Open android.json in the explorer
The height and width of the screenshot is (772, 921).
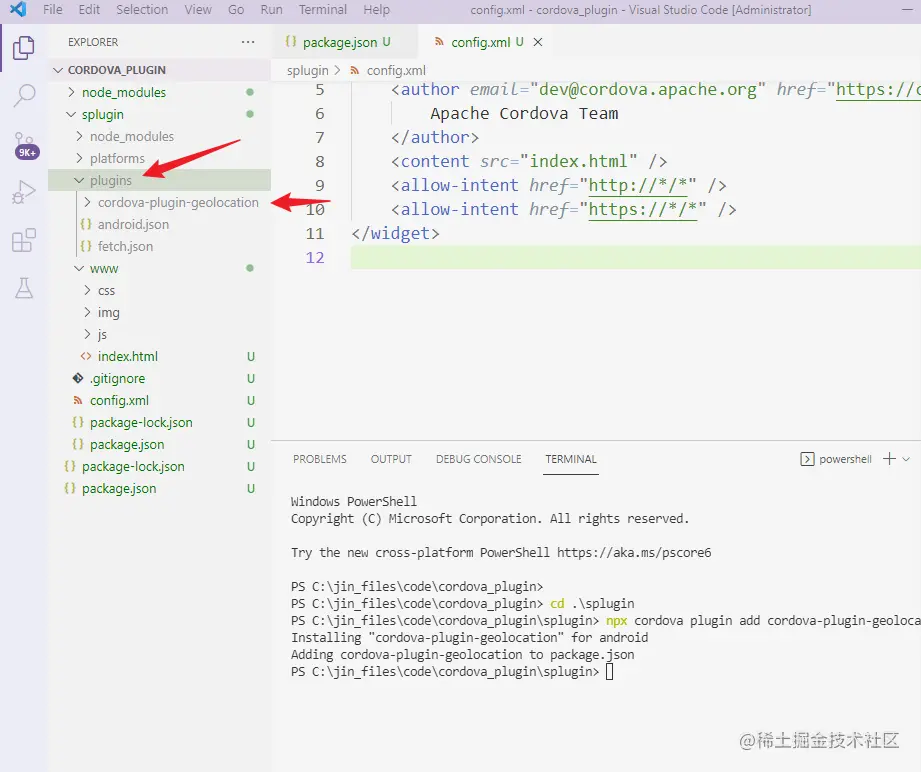coord(160,224)
